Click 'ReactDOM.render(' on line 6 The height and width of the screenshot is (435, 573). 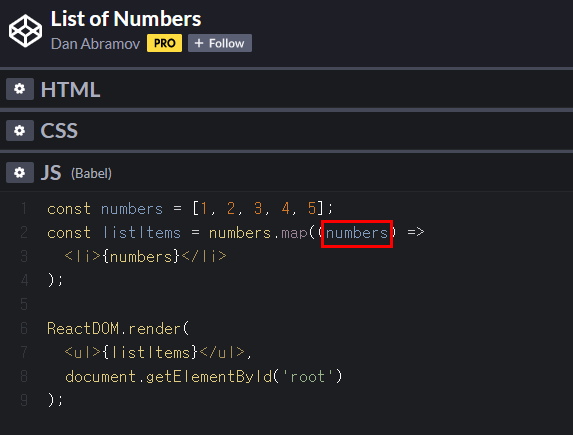click(118, 329)
